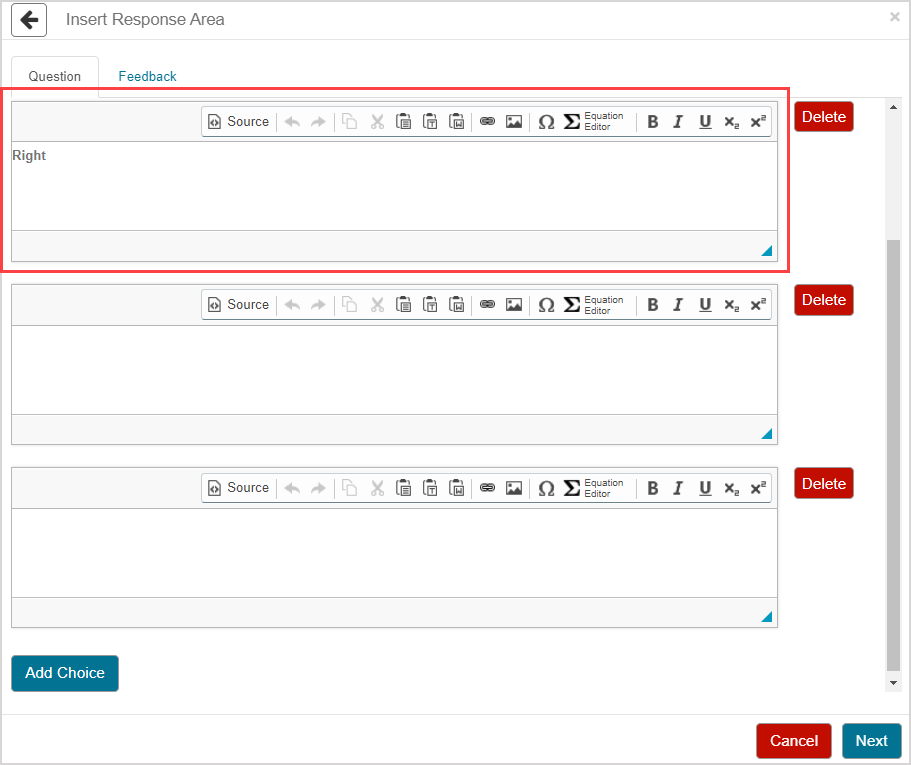Image resolution: width=911 pixels, height=765 pixels.
Task: Click the scrollbar down arrow
Action: 894,682
